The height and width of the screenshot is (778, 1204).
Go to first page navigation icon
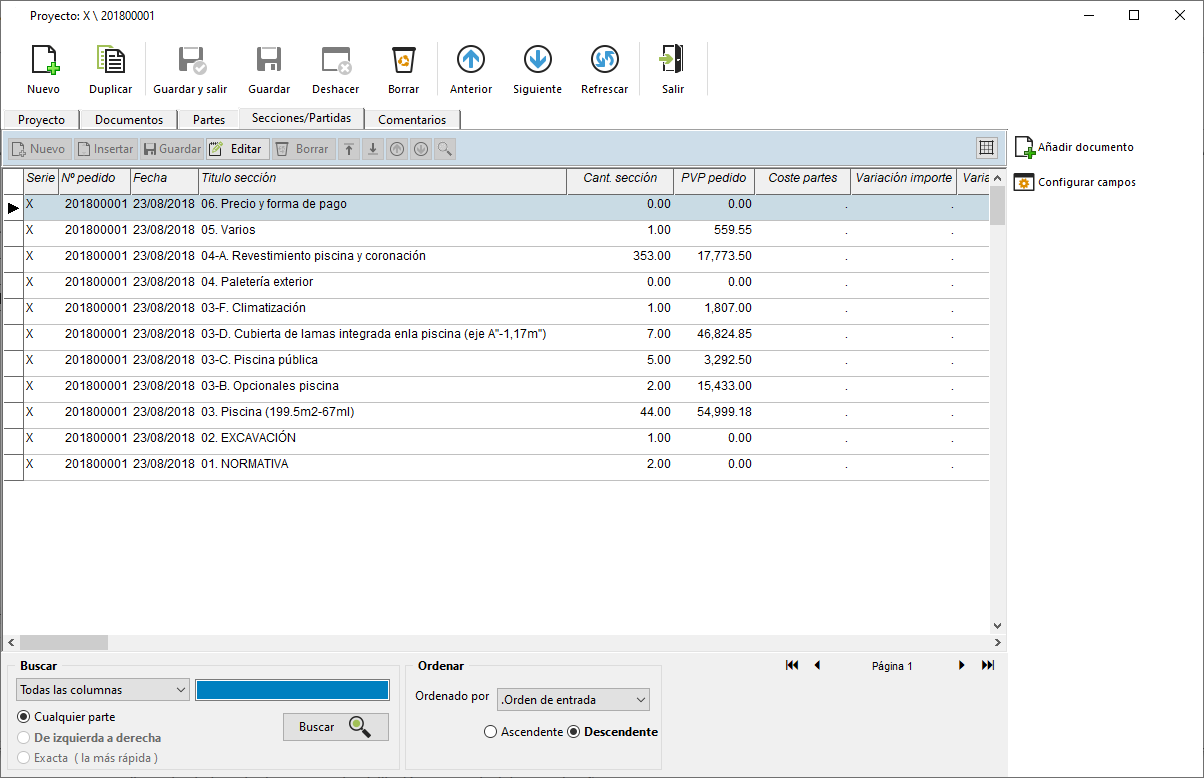(792, 665)
